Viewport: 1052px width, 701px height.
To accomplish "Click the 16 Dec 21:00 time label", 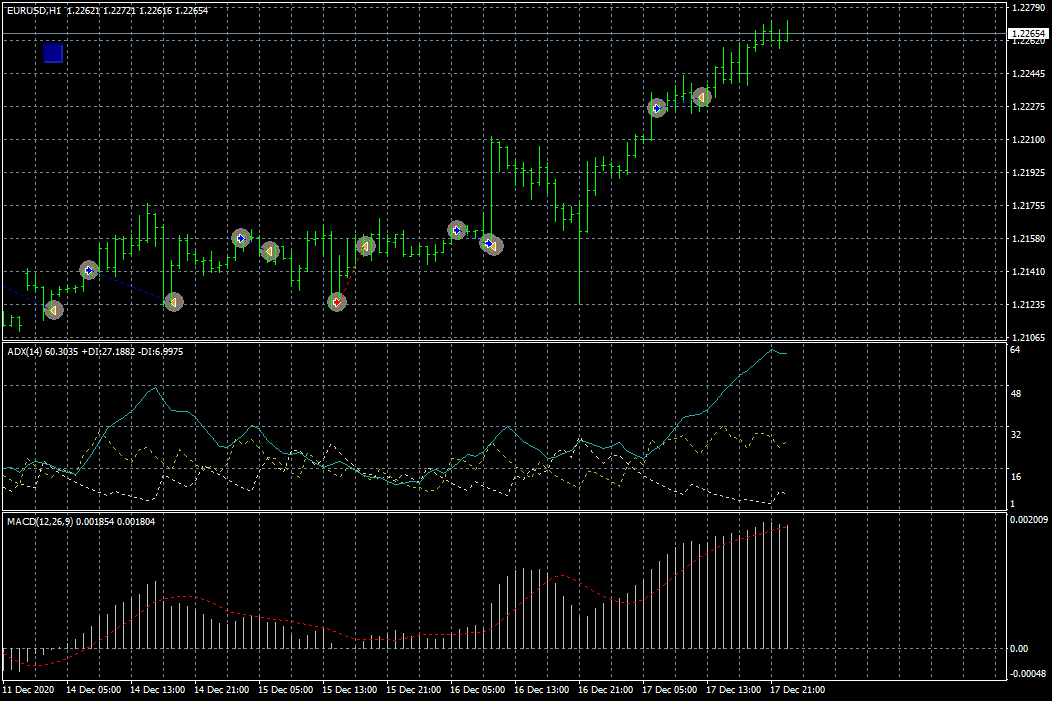I will pyautogui.click(x=606, y=690).
